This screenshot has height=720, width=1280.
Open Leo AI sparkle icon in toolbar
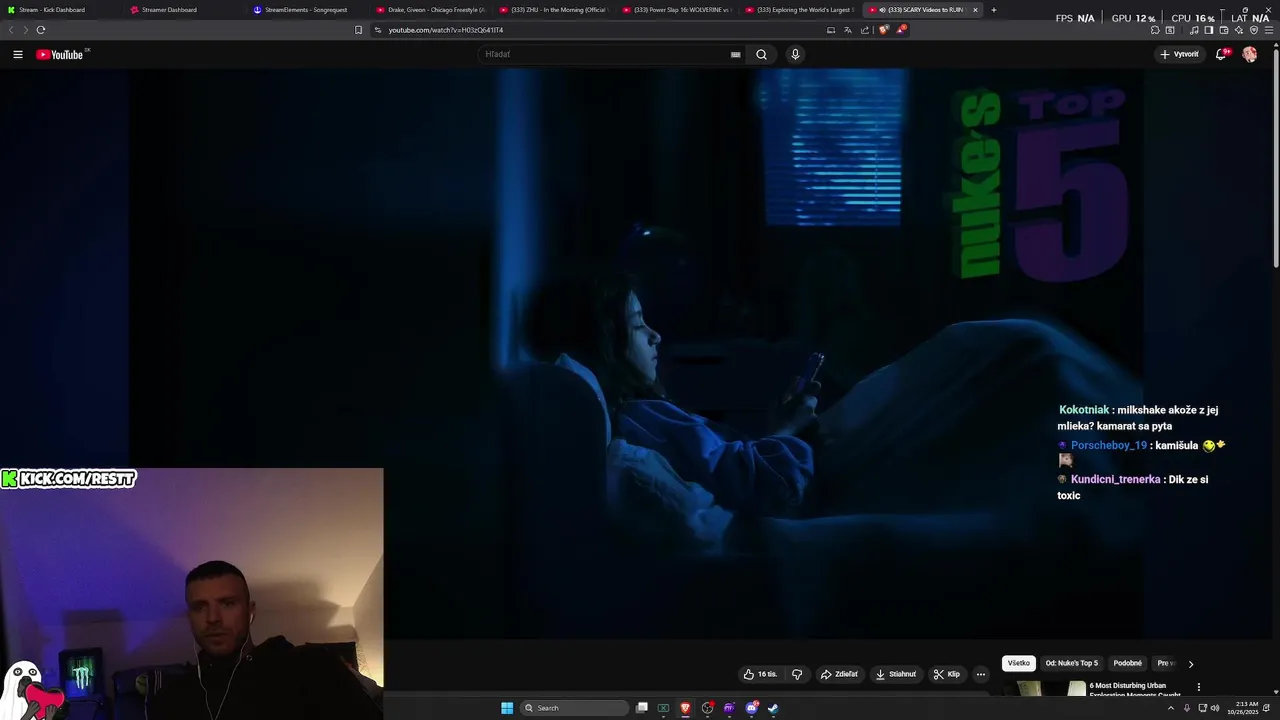(x=1239, y=30)
